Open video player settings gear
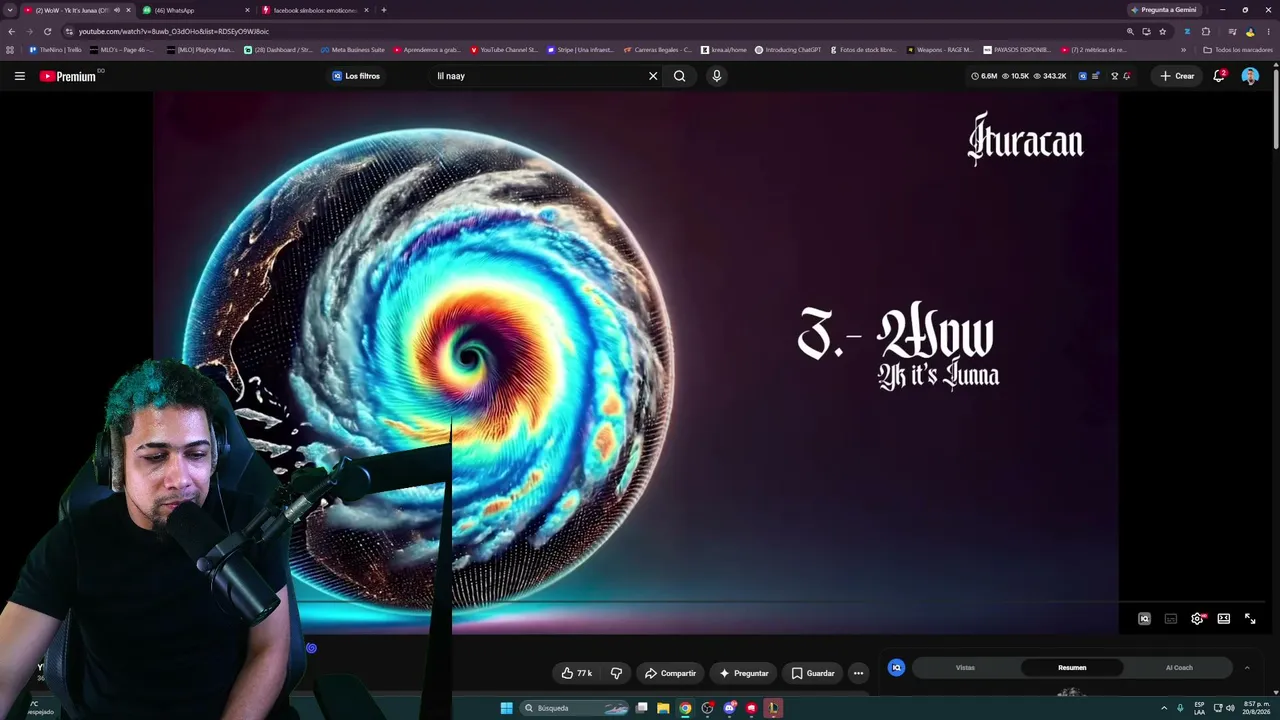1280x720 pixels. (1197, 619)
